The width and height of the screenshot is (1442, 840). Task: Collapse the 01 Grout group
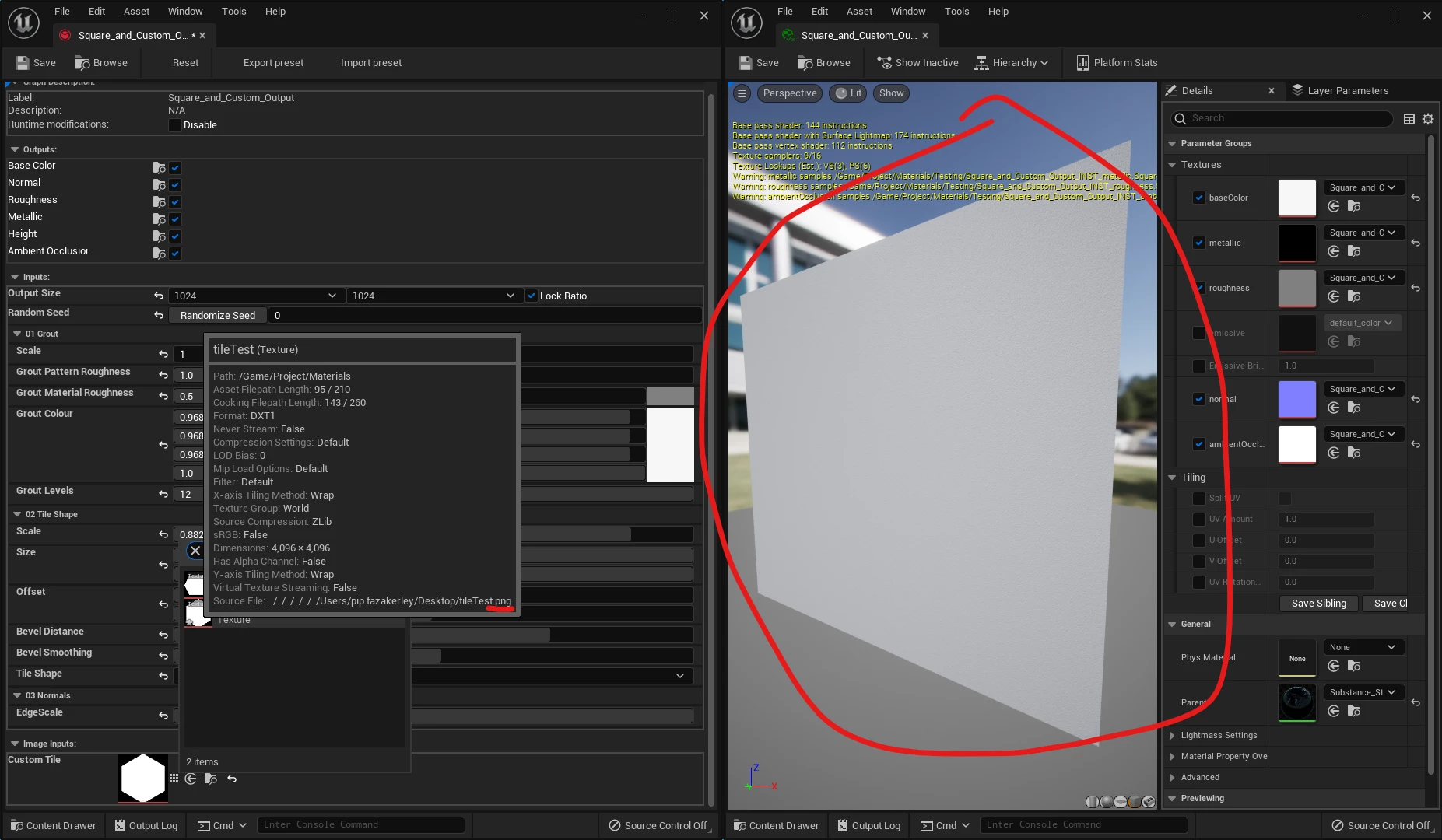pos(17,334)
